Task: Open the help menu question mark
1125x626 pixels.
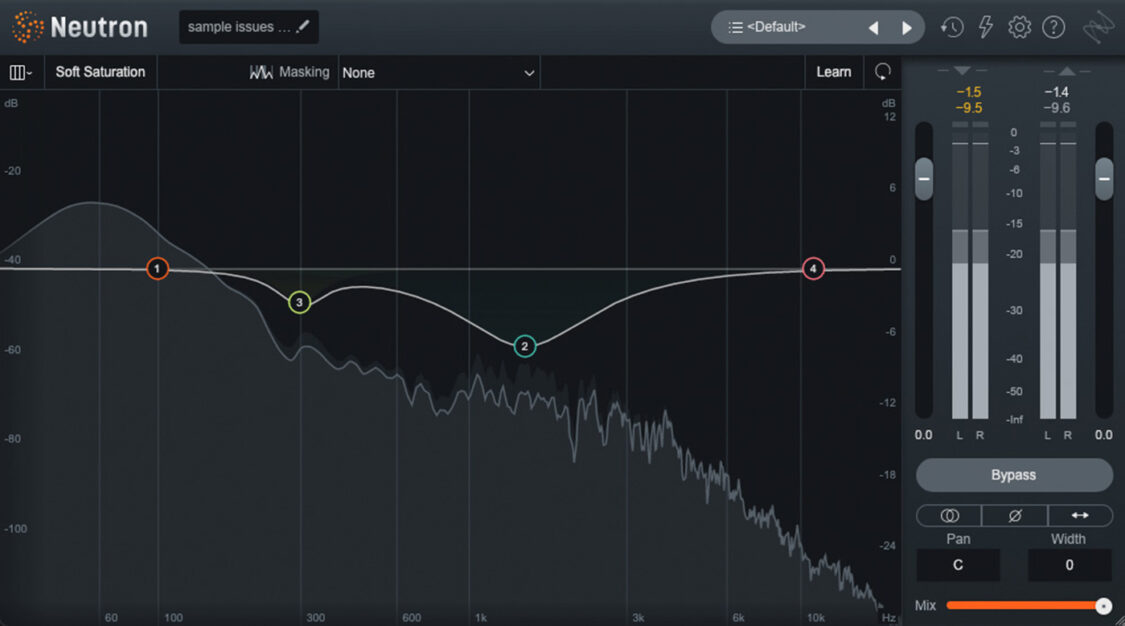Action: (x=1053, y=27)
